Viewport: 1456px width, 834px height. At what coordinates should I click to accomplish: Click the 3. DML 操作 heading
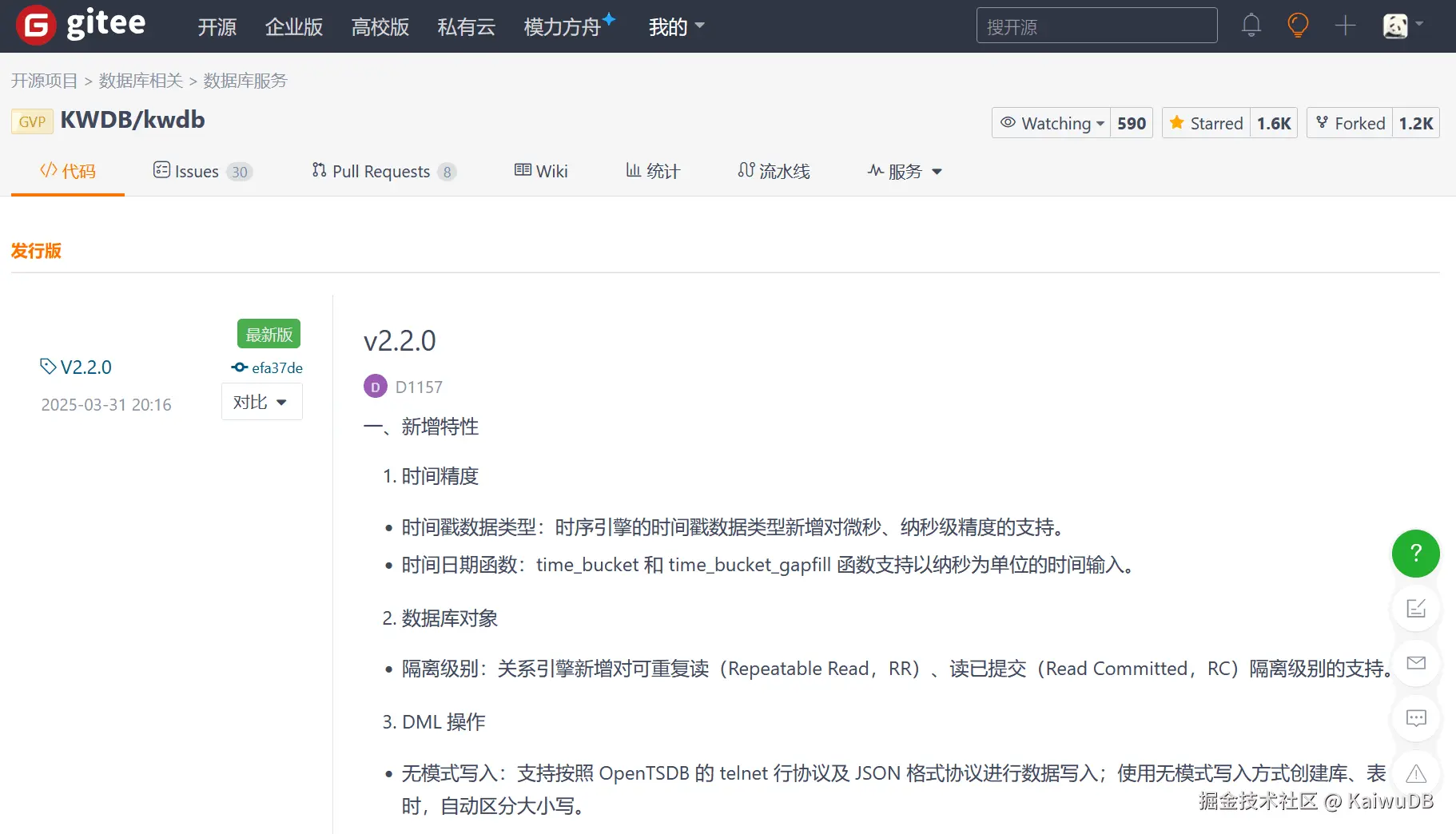point(434,722)
